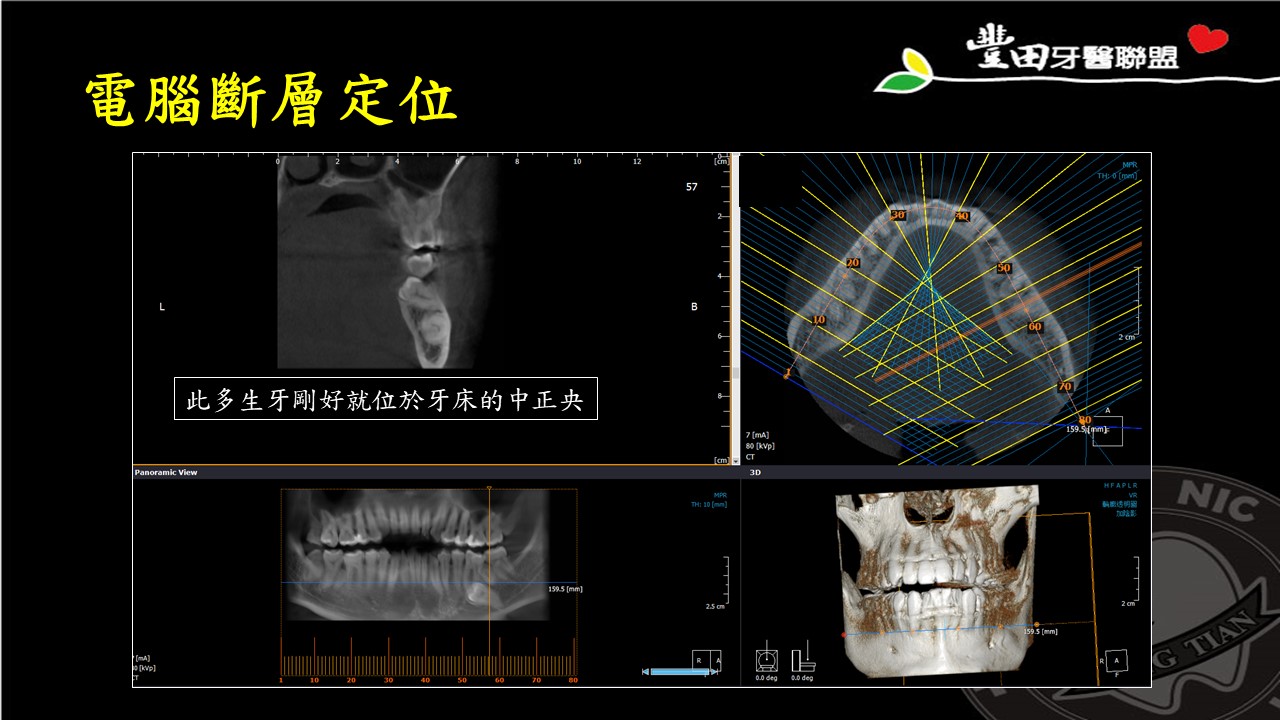The height and width of the screenshot is (720, 1280).
Task: Click slice marker 10 on the axial arch
Action: click(818, 320)
